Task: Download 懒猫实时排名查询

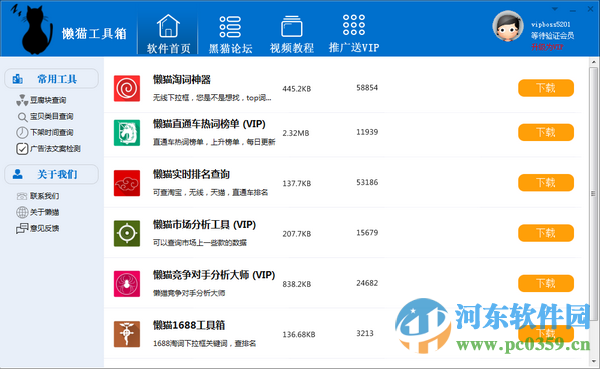Action: tap(546, 183)
